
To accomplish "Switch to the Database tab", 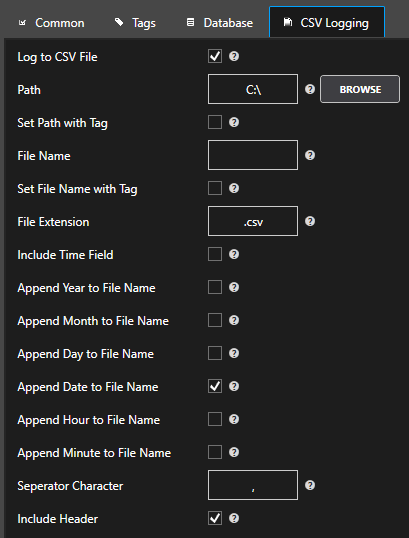I will click(220, 23).
